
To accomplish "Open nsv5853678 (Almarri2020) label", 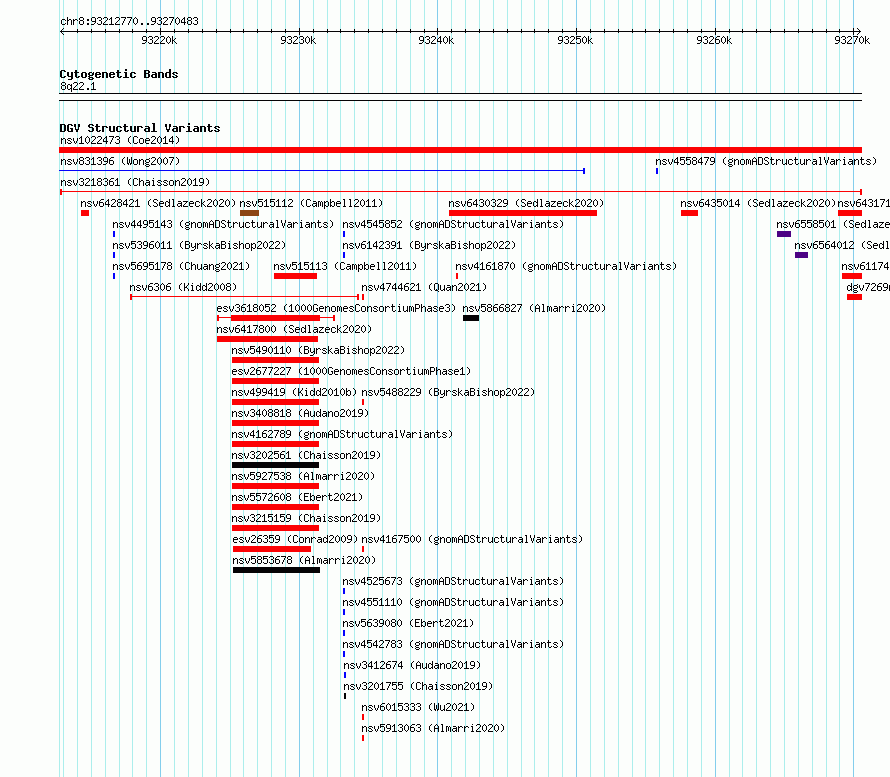I will point(304,560).
